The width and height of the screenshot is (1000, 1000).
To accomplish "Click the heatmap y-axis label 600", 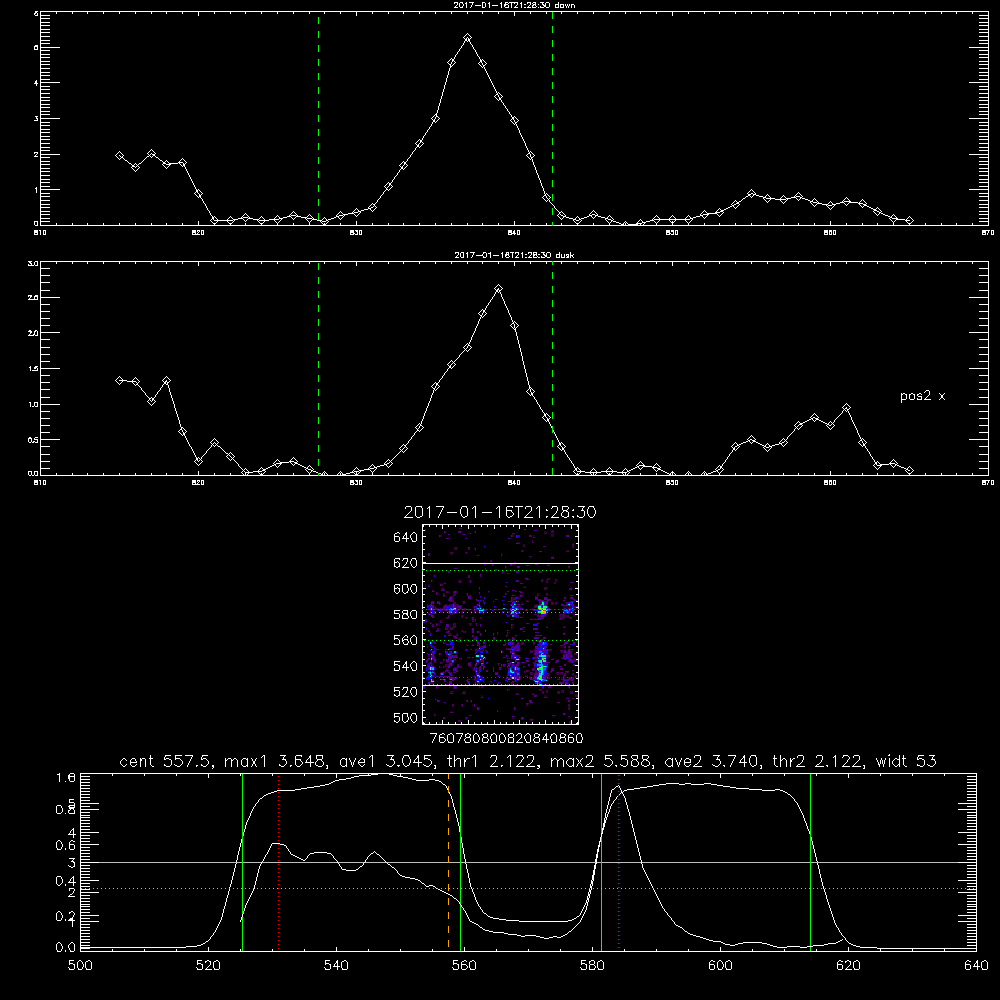I will coord(406,589).
